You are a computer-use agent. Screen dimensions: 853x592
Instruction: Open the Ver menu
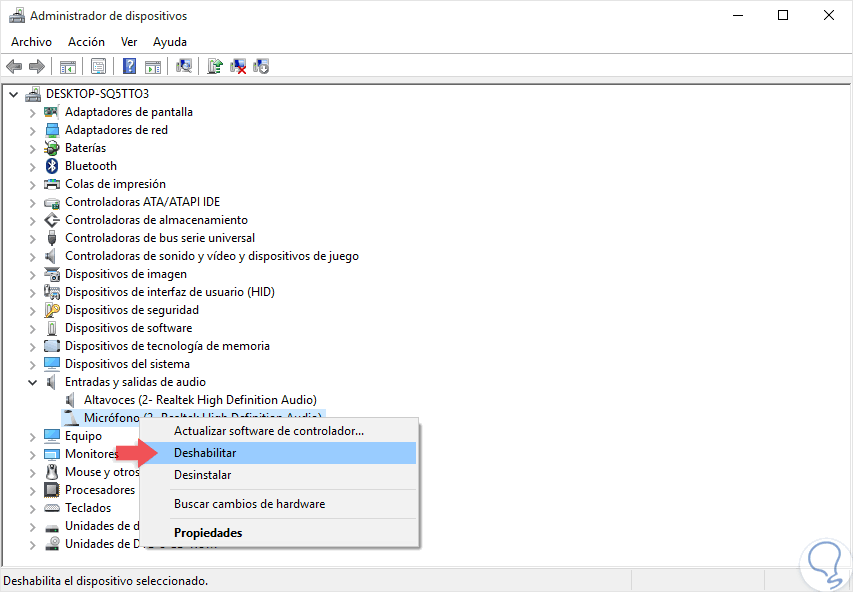coord(129,42)
